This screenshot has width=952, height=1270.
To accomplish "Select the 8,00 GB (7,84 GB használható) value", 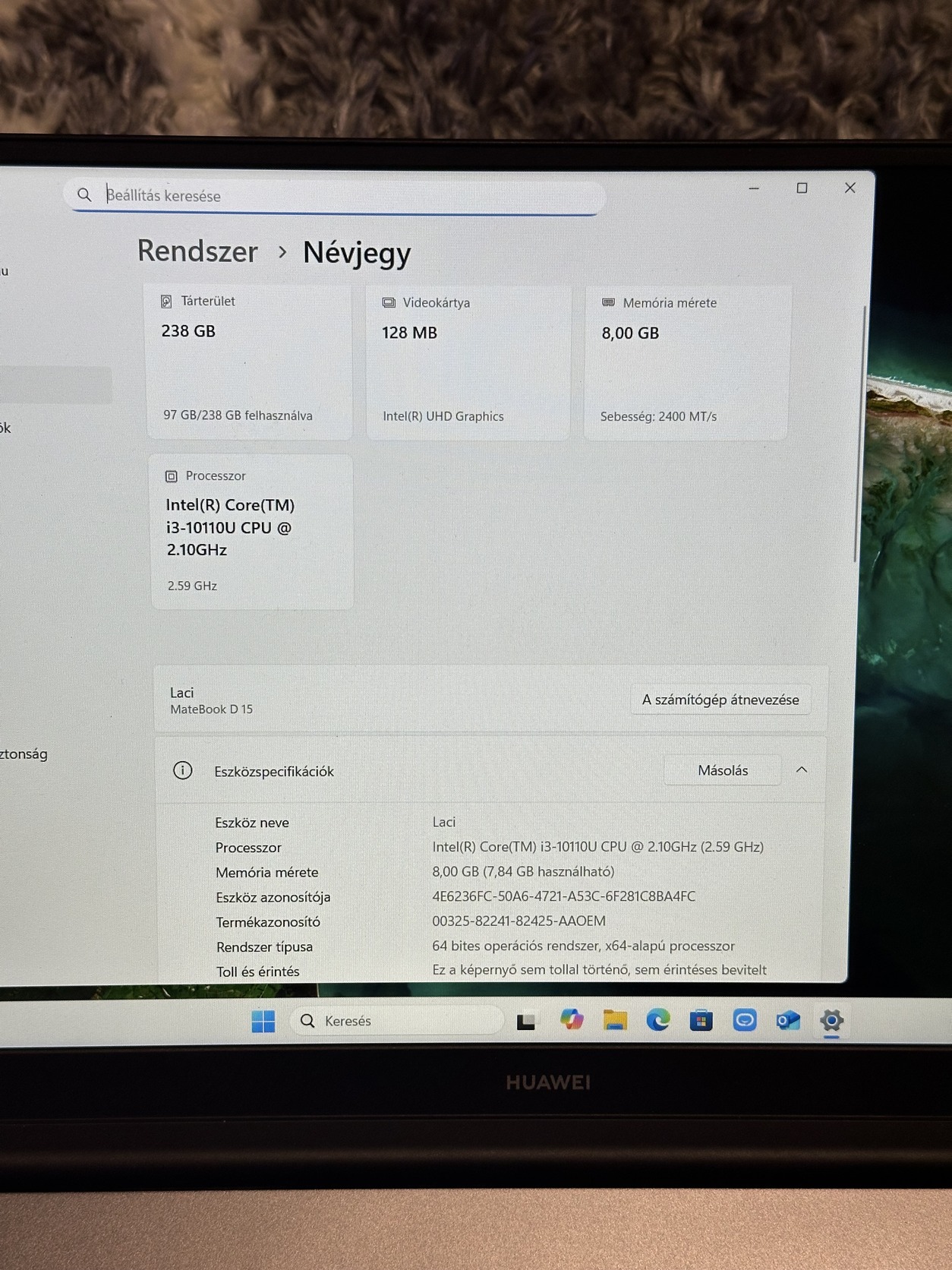I will (x=523, y=871).
